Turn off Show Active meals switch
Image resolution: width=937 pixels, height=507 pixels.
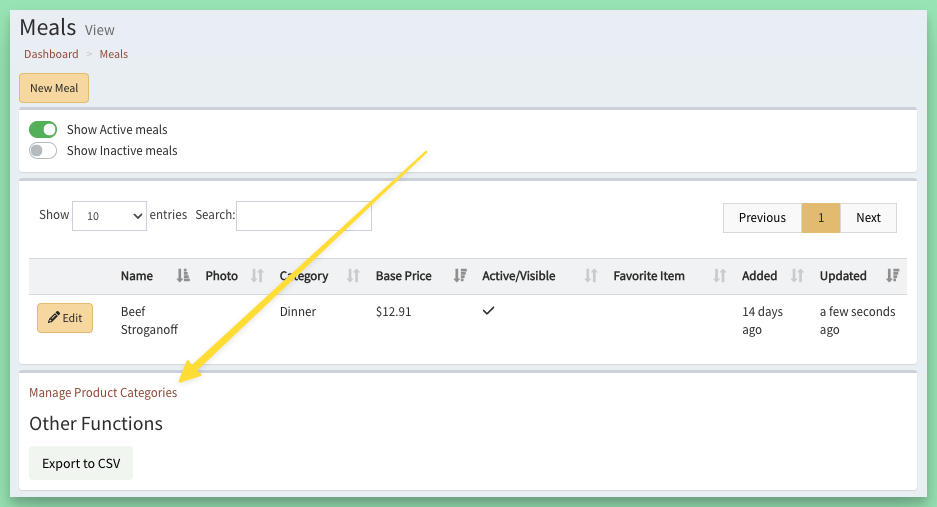tap(43, 129)
